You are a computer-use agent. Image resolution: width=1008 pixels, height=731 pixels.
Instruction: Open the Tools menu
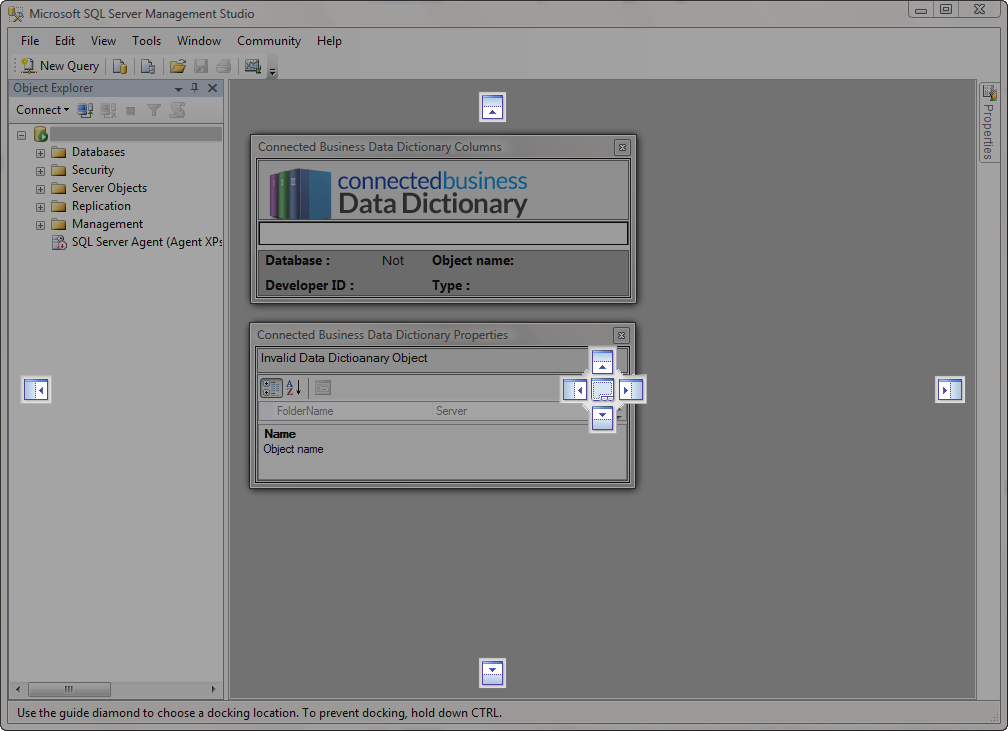tap(146, 41)
